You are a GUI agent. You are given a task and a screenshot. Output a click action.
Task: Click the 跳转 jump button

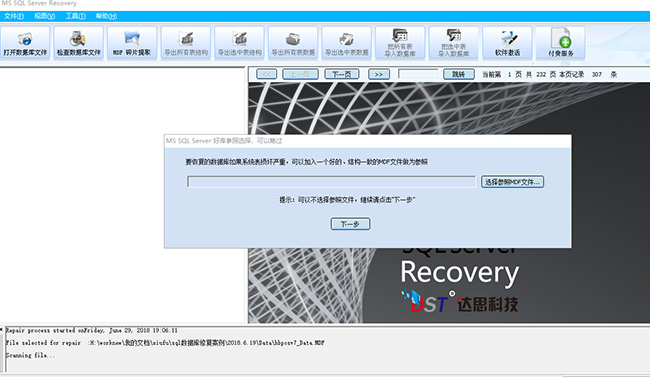[x=458, y=74]
